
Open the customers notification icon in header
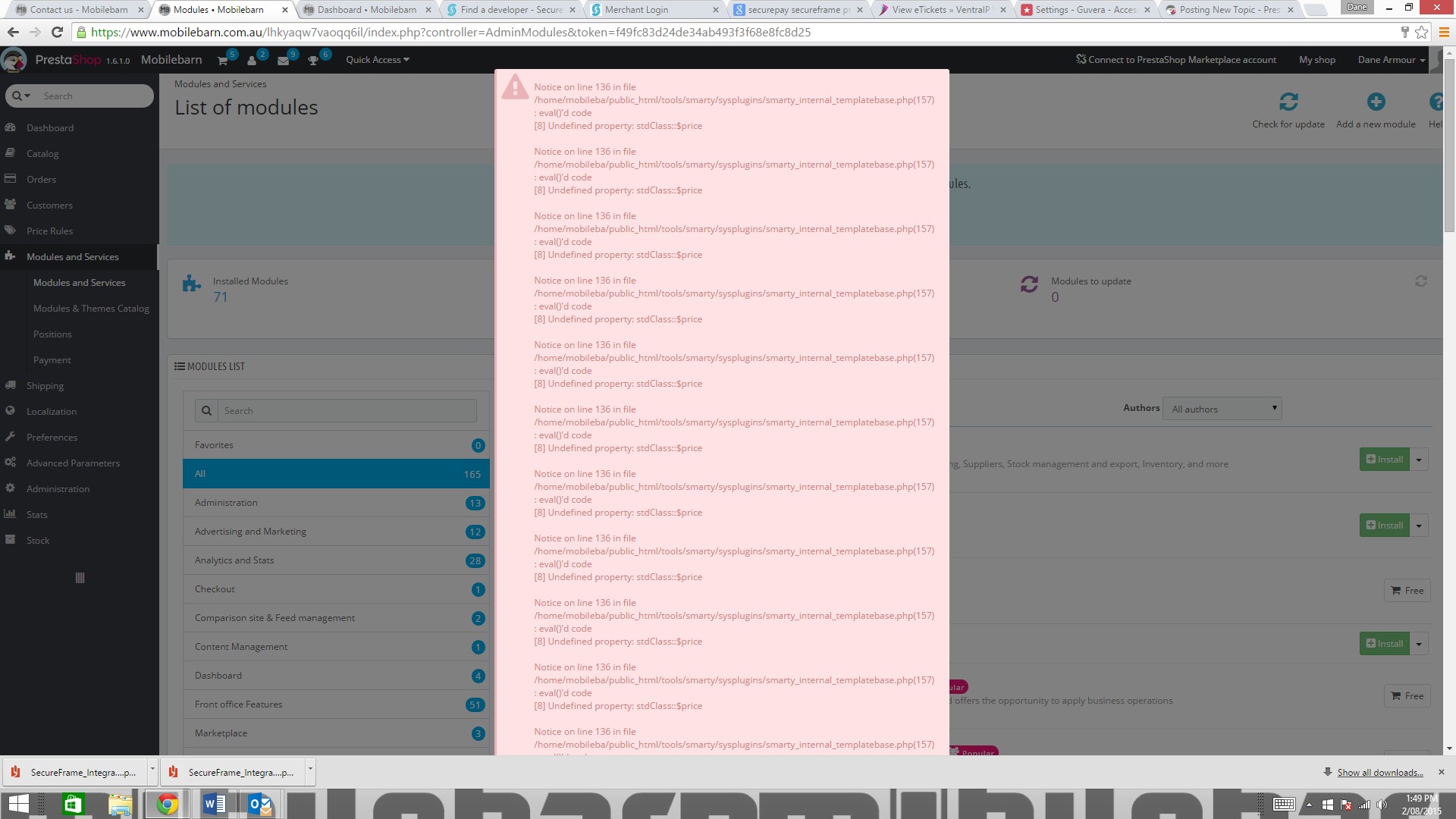(253, 61)
